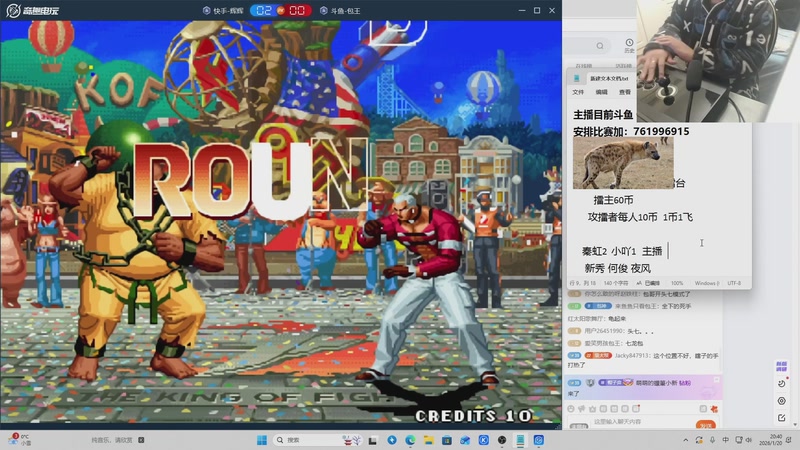Click the chat message from Jacky847913
The width and height of the screenshot is (800, 450).
click(643, 360)
